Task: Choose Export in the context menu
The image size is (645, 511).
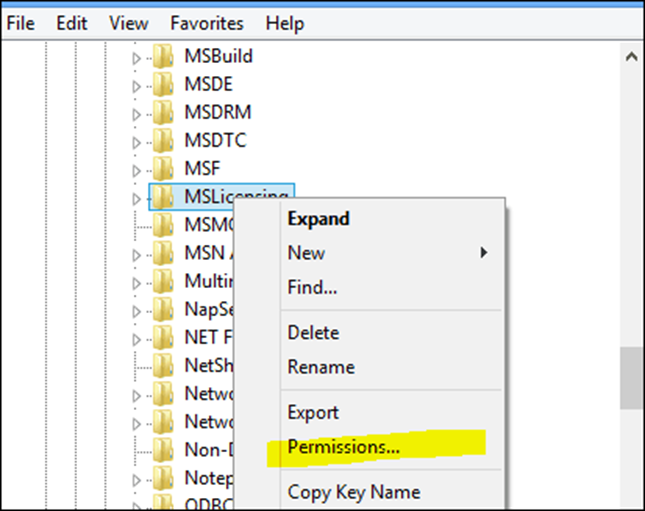Action: (x=313, y=412)
